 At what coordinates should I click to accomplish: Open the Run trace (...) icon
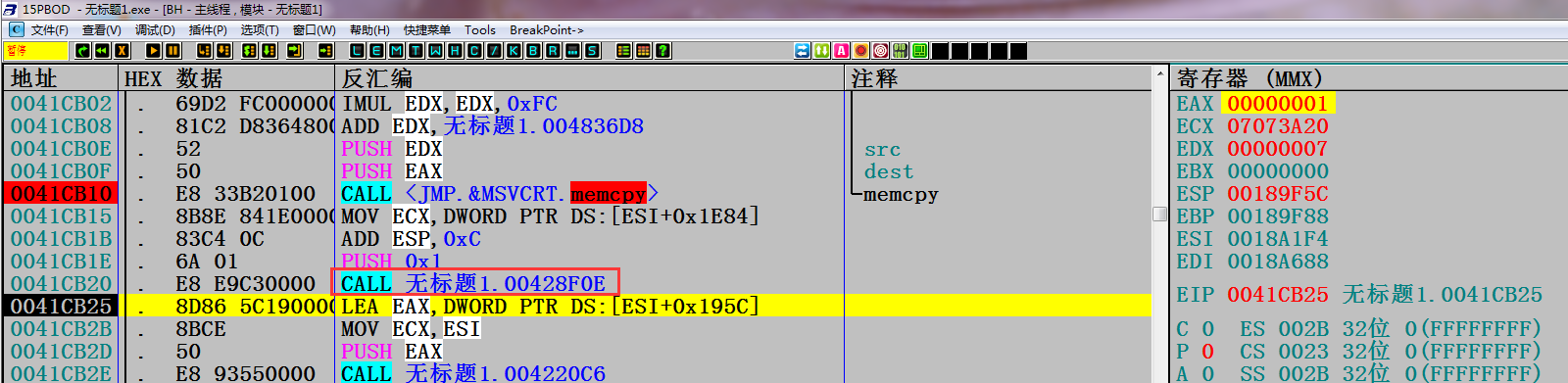[x=572, y=50]
